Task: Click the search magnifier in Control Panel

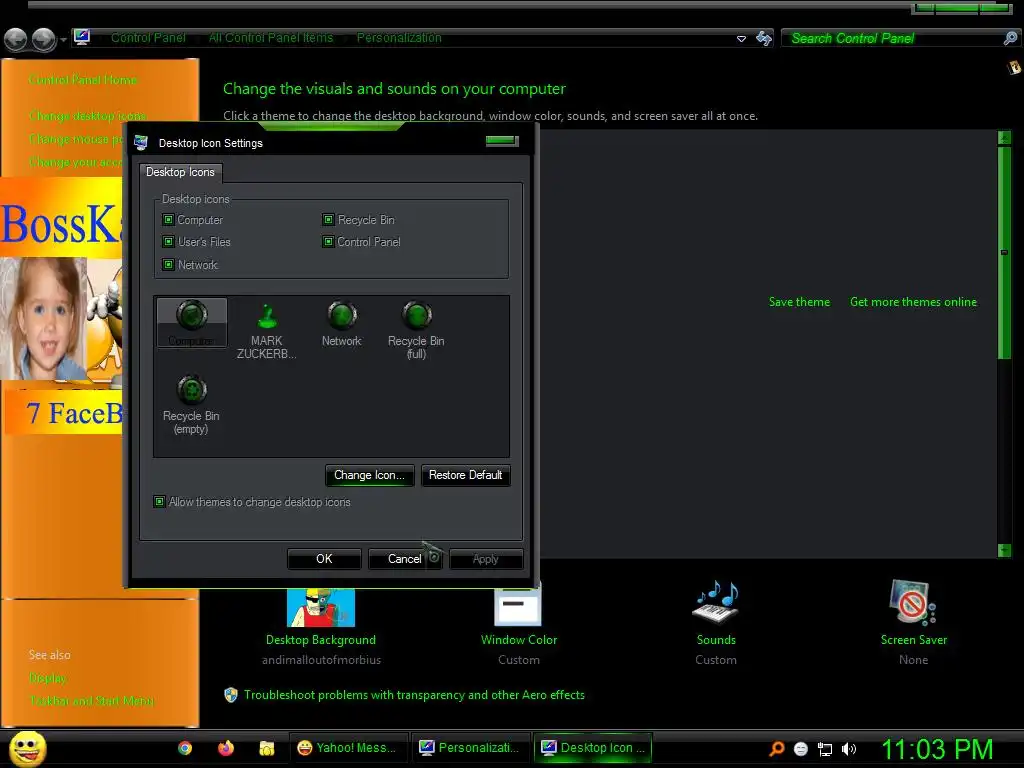Action: 1010,39
